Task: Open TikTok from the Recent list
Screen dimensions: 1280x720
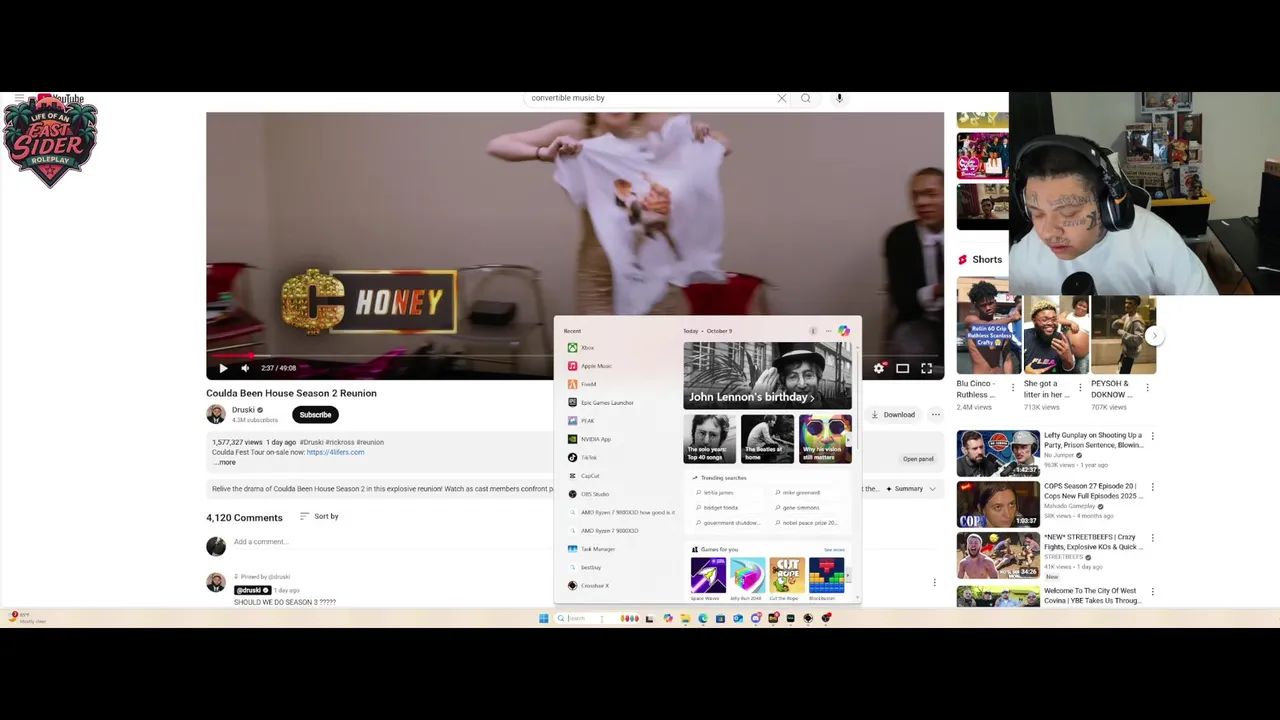Action: click(620, 457)
